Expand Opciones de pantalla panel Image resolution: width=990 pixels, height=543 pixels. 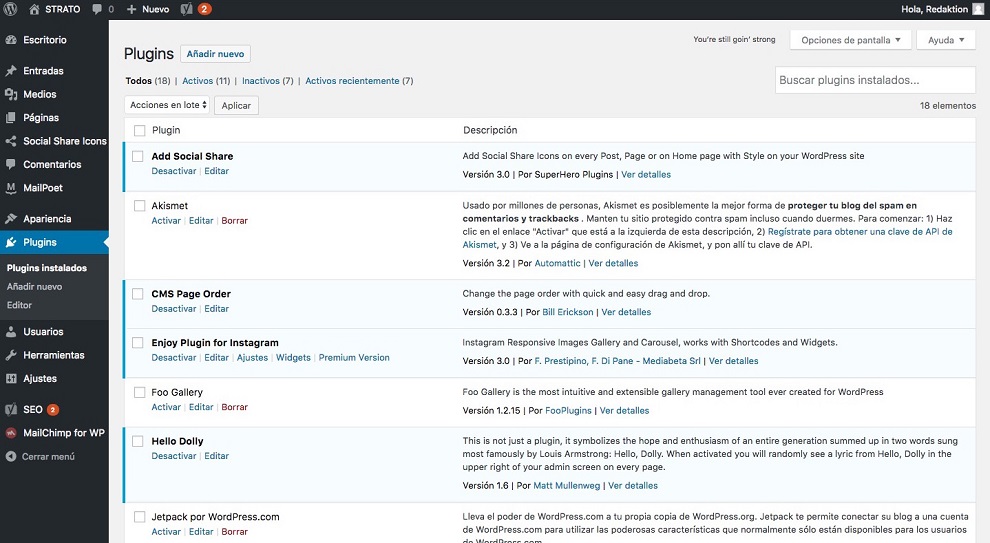point(850,40)
